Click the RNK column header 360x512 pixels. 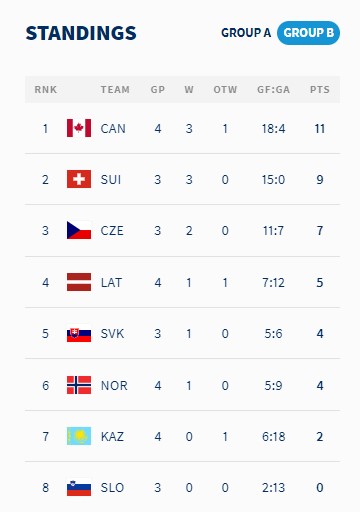click(46, 89)
